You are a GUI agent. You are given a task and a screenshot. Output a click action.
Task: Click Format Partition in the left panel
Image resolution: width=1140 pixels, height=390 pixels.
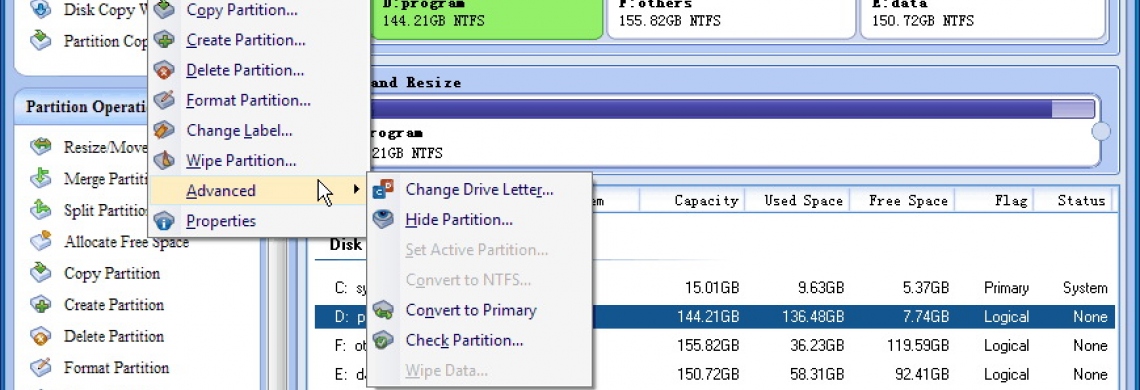pos(116,367)
